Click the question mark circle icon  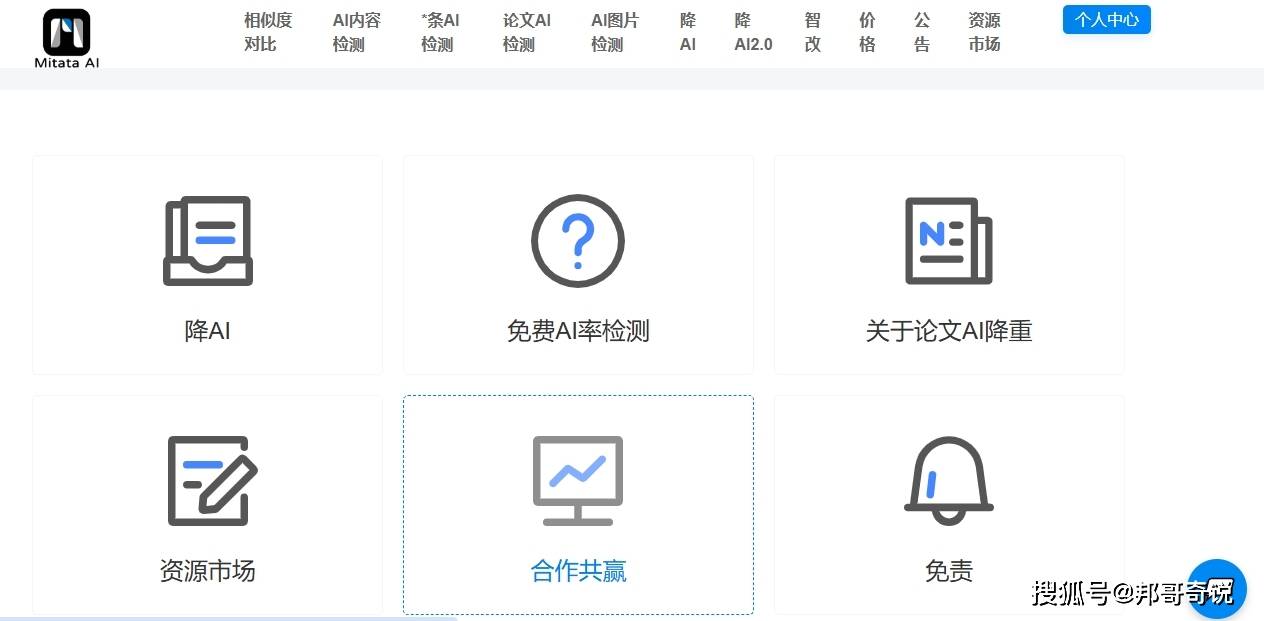[x=577, y=241]
